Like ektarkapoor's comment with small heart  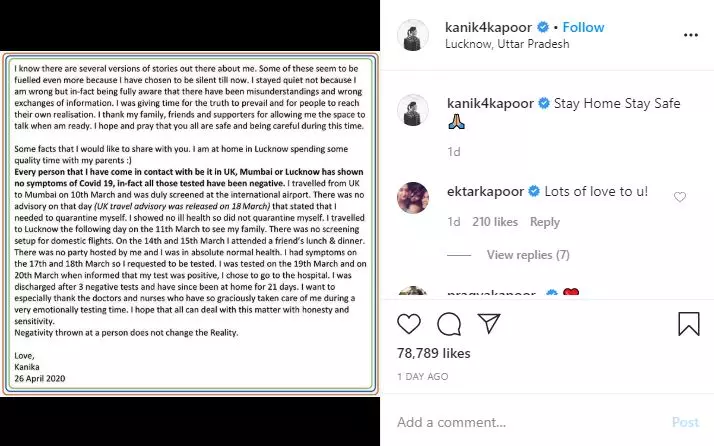click(679, 197)
